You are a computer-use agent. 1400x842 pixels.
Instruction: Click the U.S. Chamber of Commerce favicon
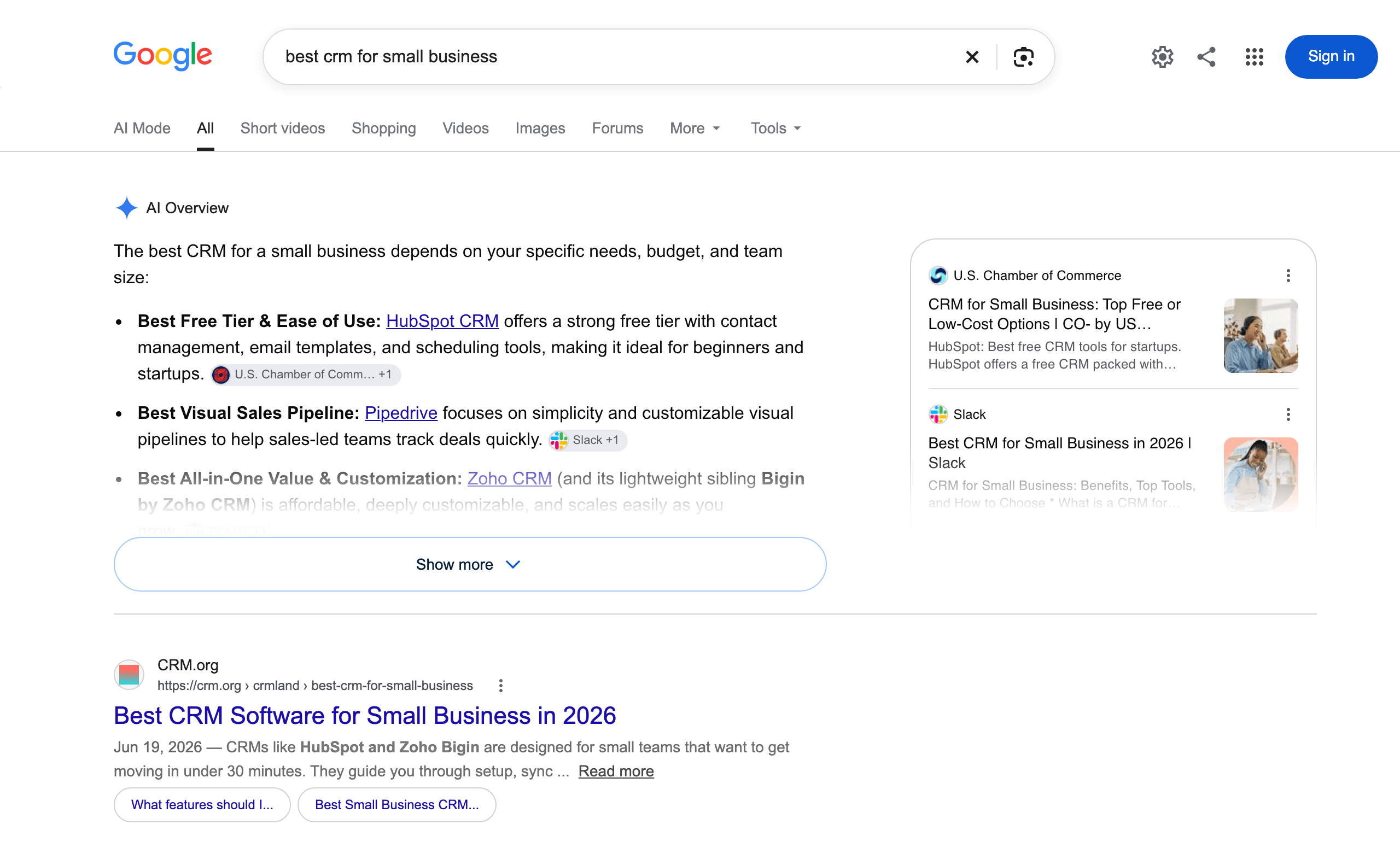[938, 276]
